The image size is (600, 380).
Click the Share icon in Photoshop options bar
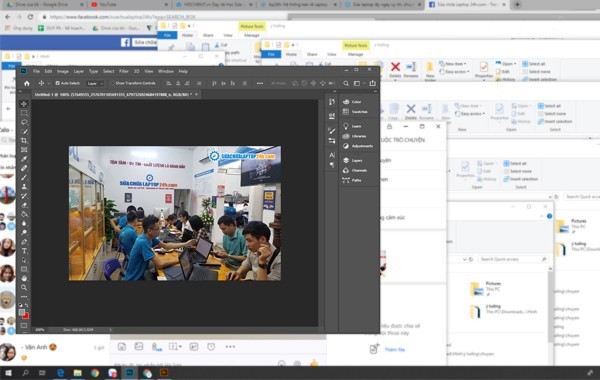coord(372,83)
